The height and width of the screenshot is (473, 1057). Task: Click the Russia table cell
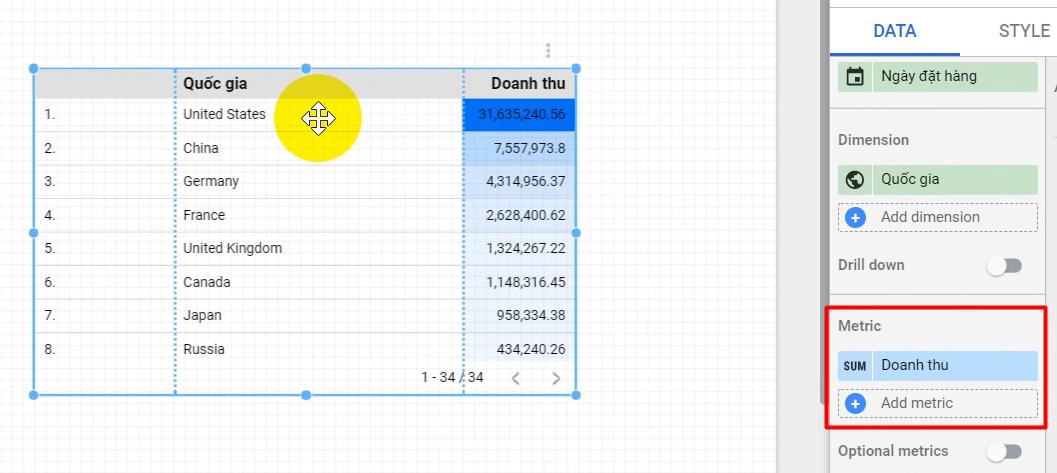[x=204, y=350]
